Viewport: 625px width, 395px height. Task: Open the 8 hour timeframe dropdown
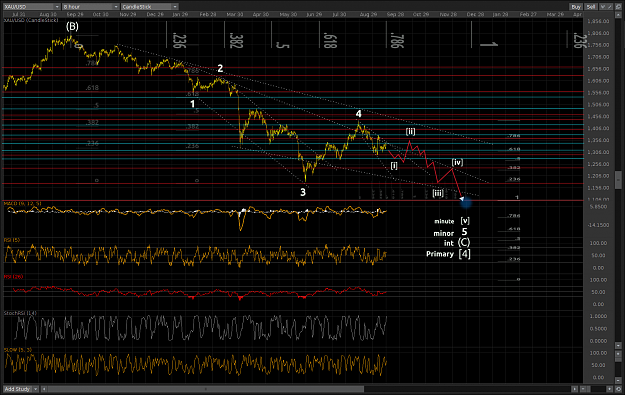tap(90, 6)
